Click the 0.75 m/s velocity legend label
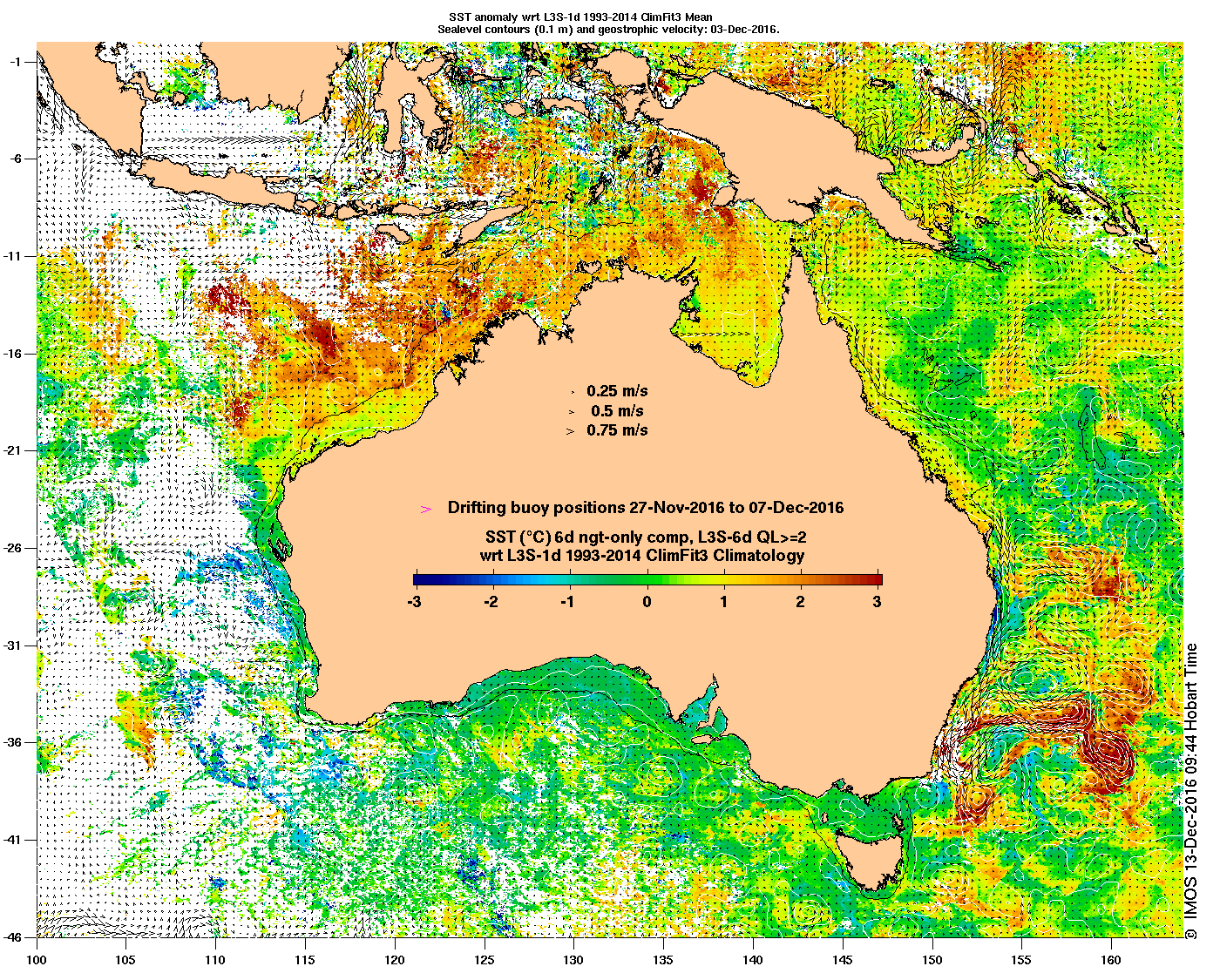 click(617, 430)
